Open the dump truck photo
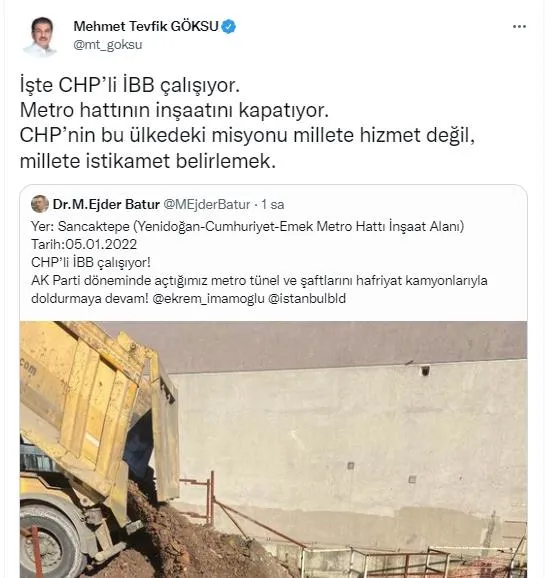The height and width of the screenshot is (578, 560). pyautogui.click(x=274, y=449)
